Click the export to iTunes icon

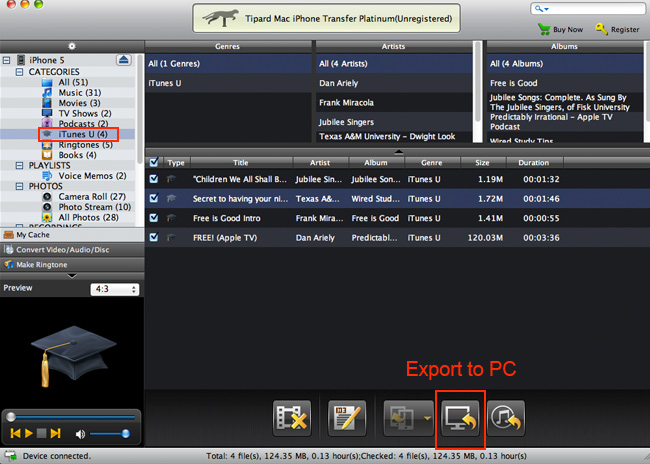(x=506, y=418)
